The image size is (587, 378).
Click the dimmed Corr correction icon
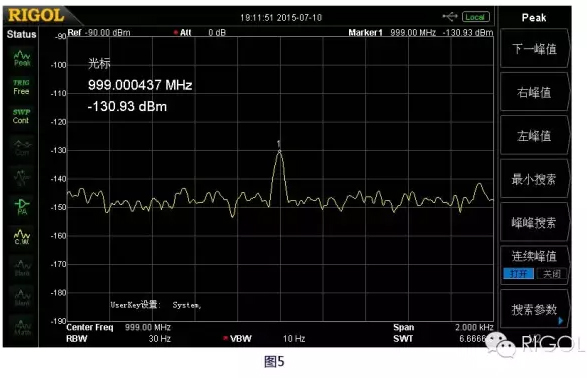(22, 147)
